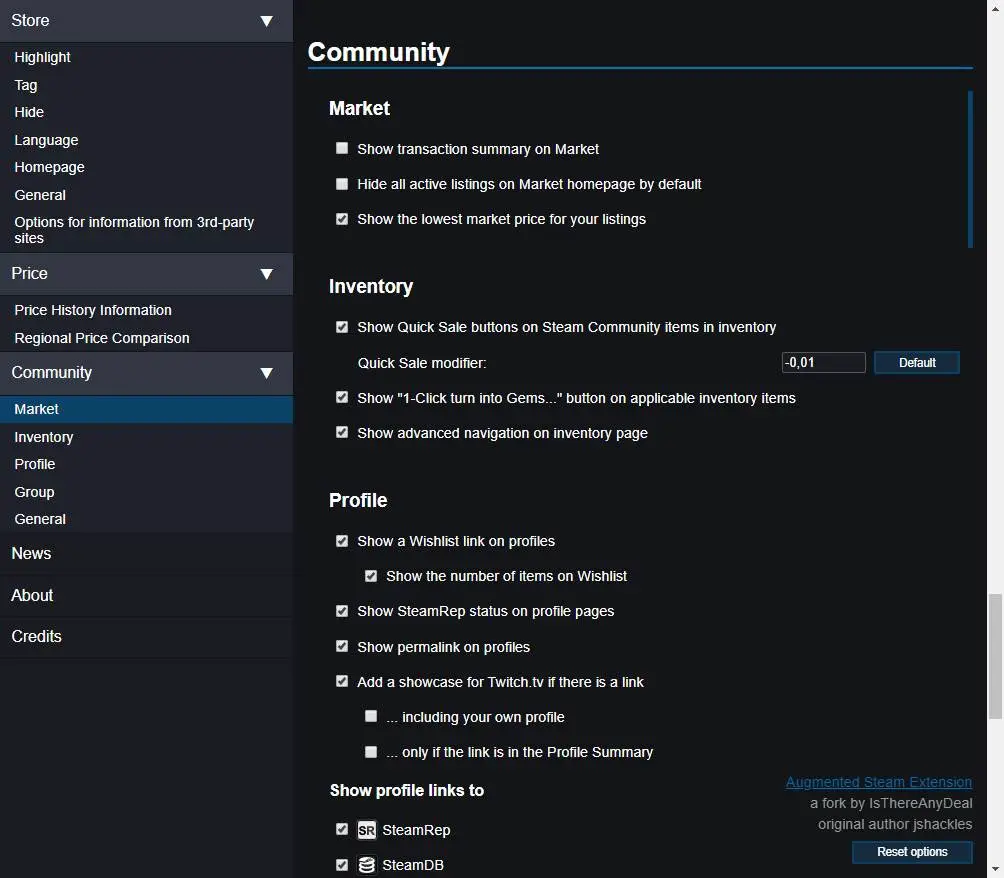Enable Show transaction summary on Market
This screenshot has height=878, width=1004.
coord(342,149)
